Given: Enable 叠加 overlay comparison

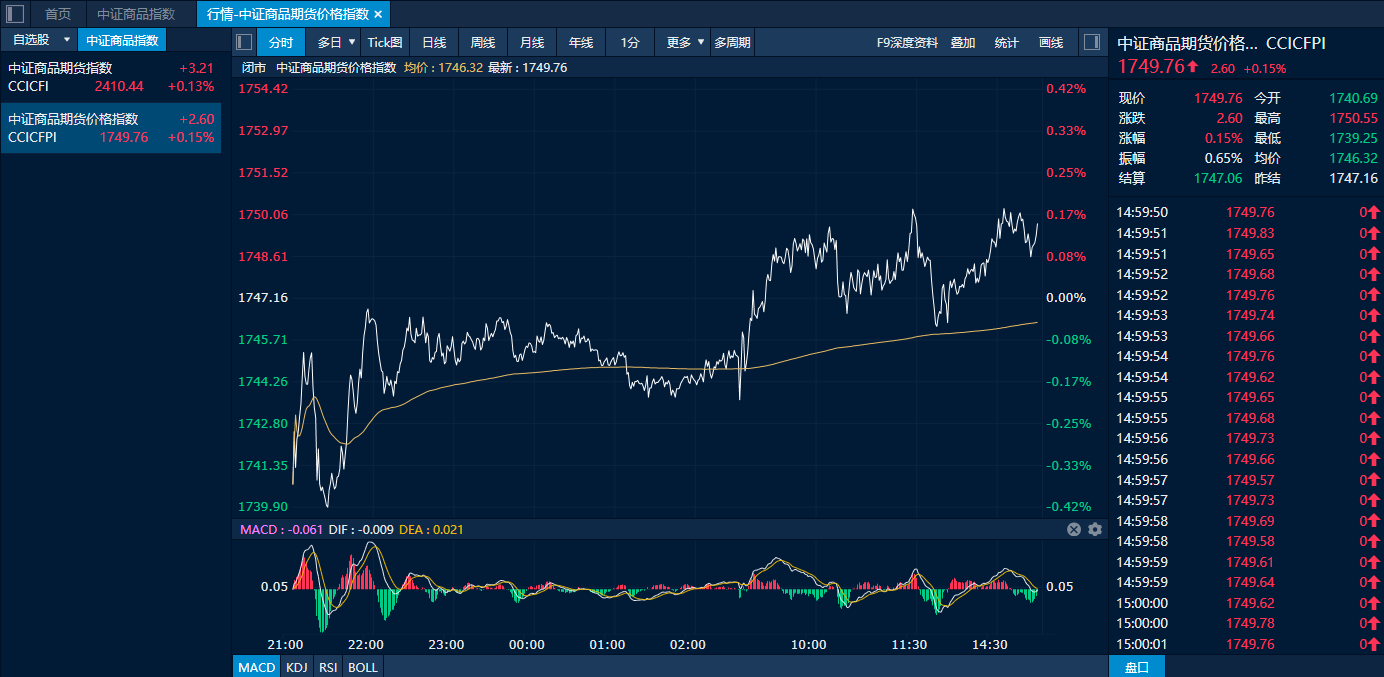Looking at the screenshot, I should [x=963, y=42].
